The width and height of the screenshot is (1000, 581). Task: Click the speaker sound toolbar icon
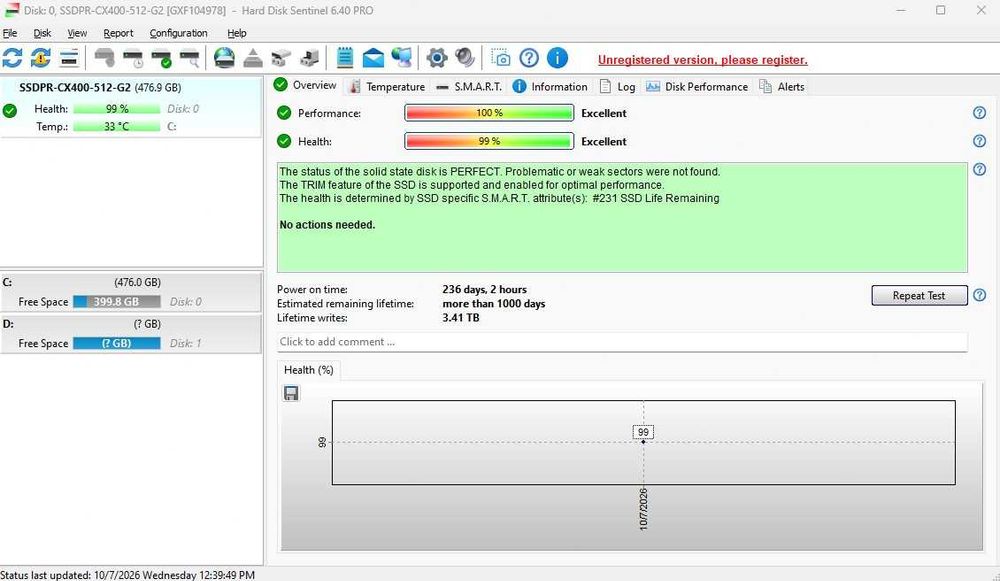click(465, 58)
